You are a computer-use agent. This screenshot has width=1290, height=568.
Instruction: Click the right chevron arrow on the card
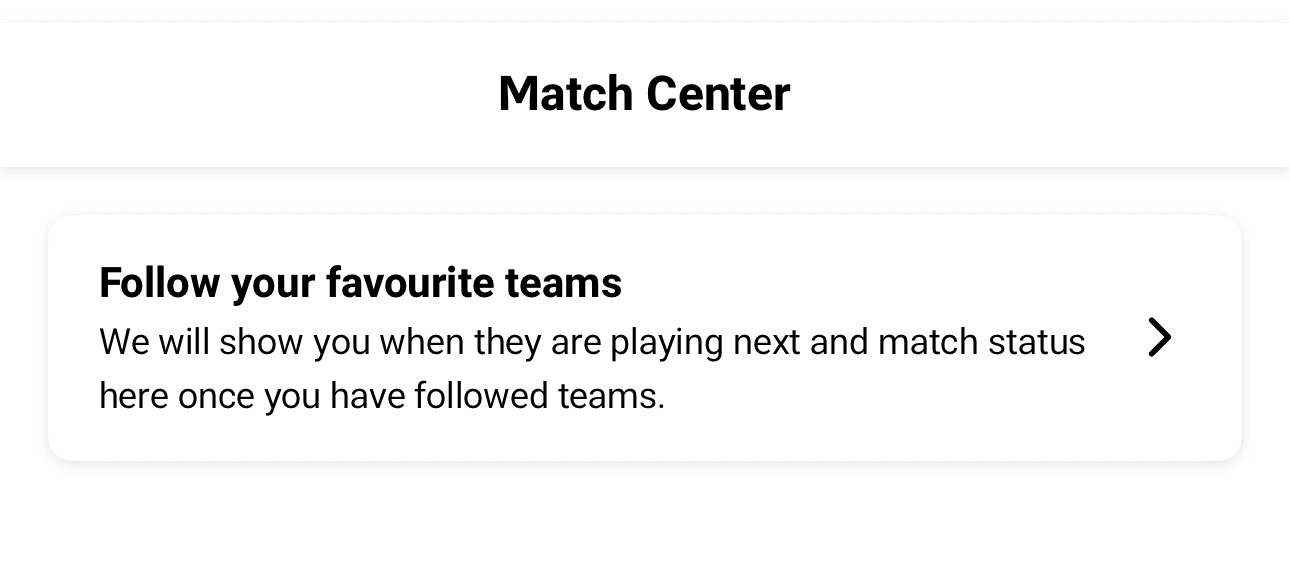tap(1158, 338)
